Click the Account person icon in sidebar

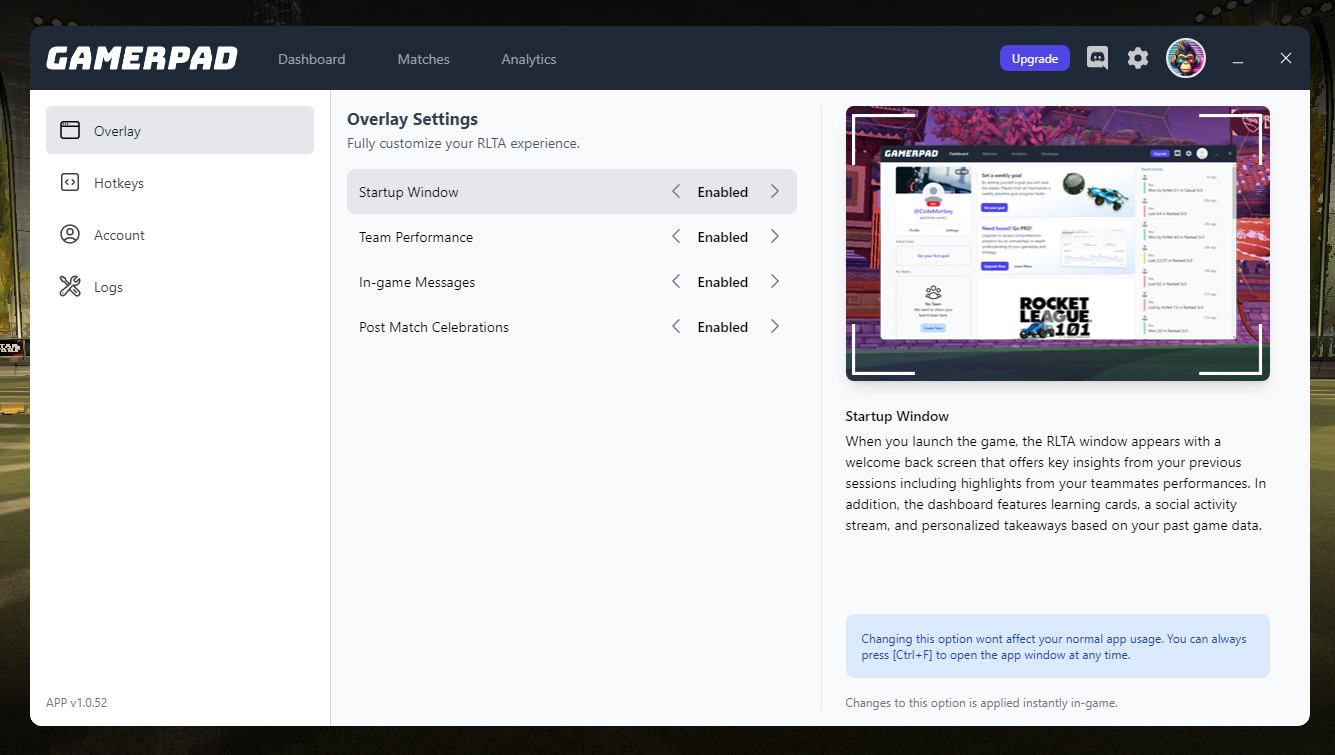click(x=70, y=234)
